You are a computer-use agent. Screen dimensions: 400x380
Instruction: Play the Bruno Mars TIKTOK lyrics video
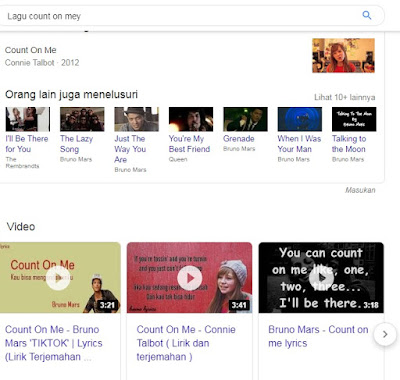click(59, 278)
